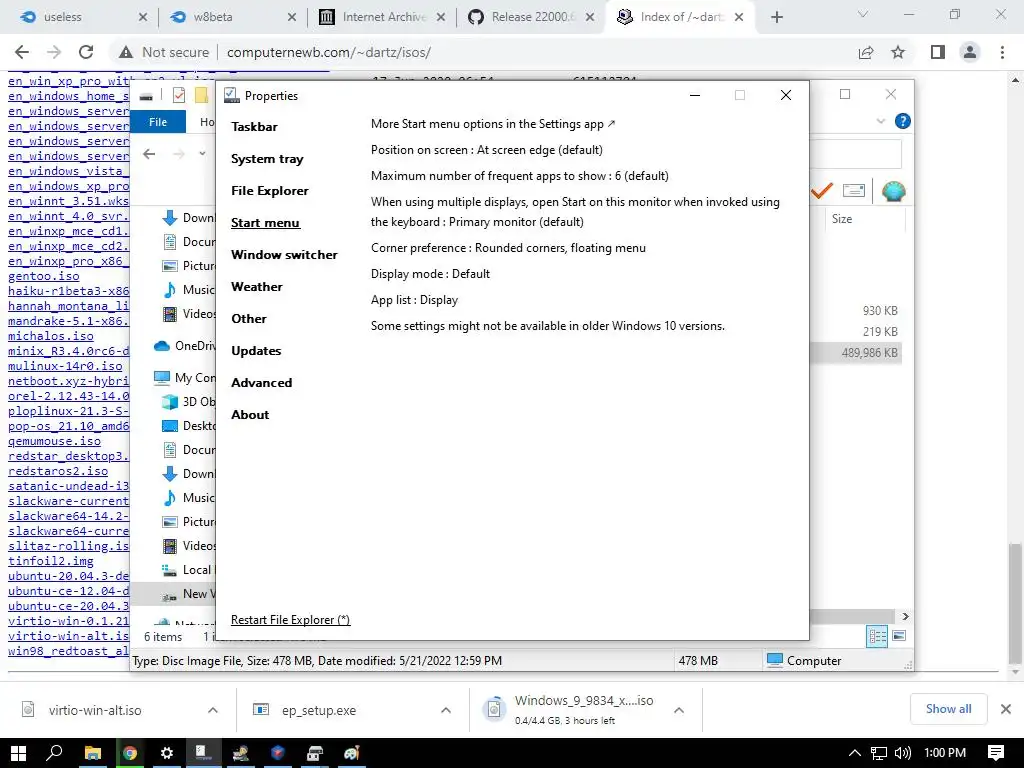Bookmark this page with the star
The height and width of the screenshot is (768, 1024).
tap(899, 52)
